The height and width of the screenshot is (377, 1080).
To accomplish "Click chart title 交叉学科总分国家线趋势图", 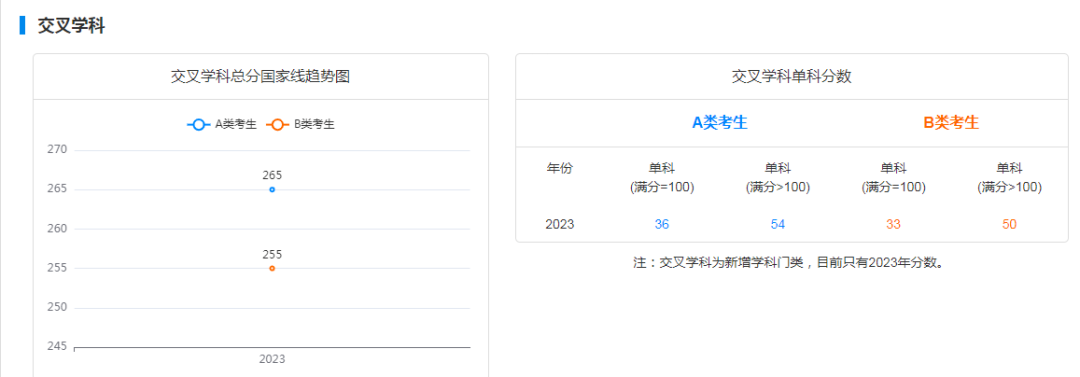I will (260, 77).
